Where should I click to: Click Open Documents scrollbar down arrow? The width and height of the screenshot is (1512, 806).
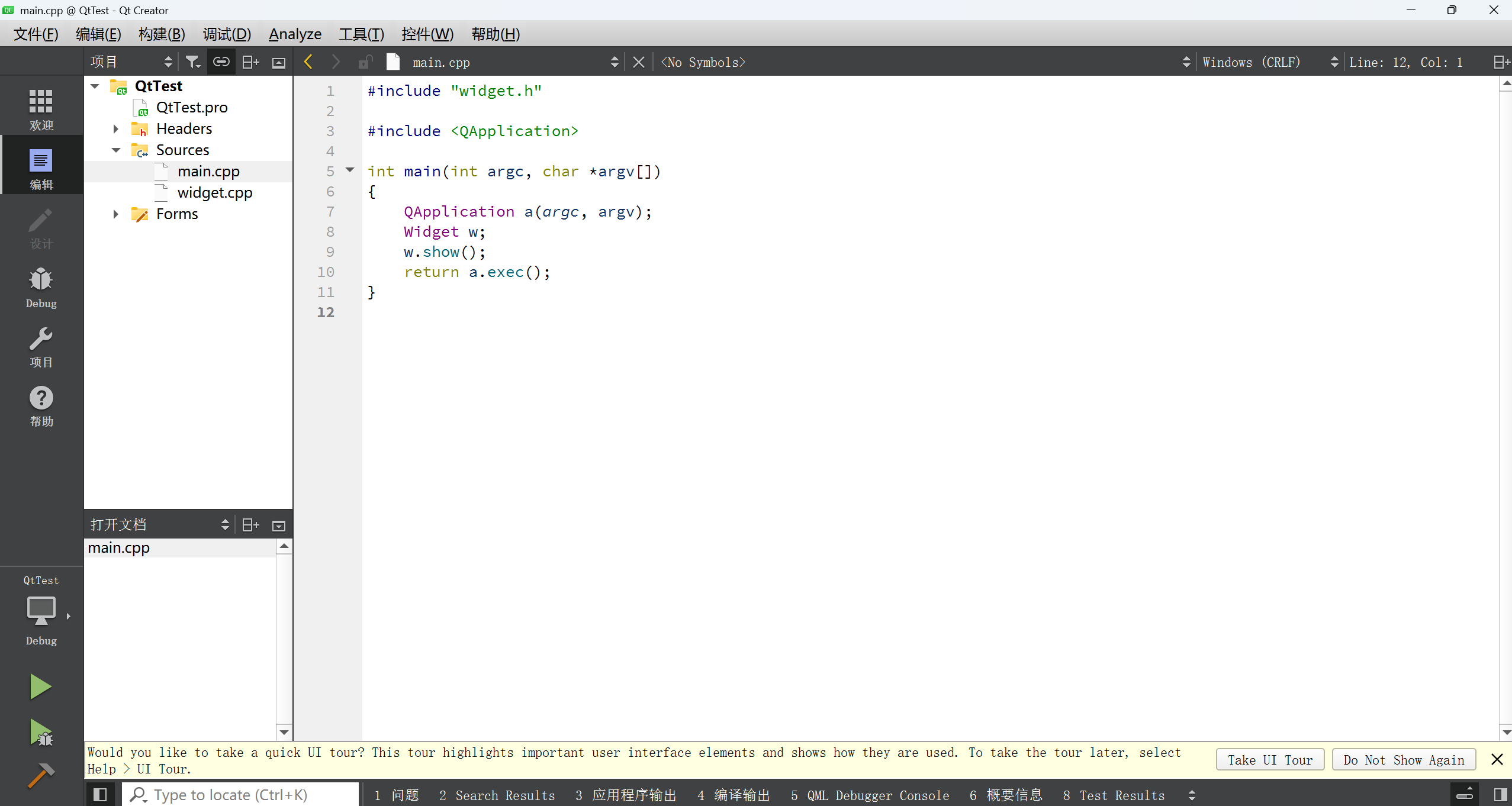tap(284, 733)
